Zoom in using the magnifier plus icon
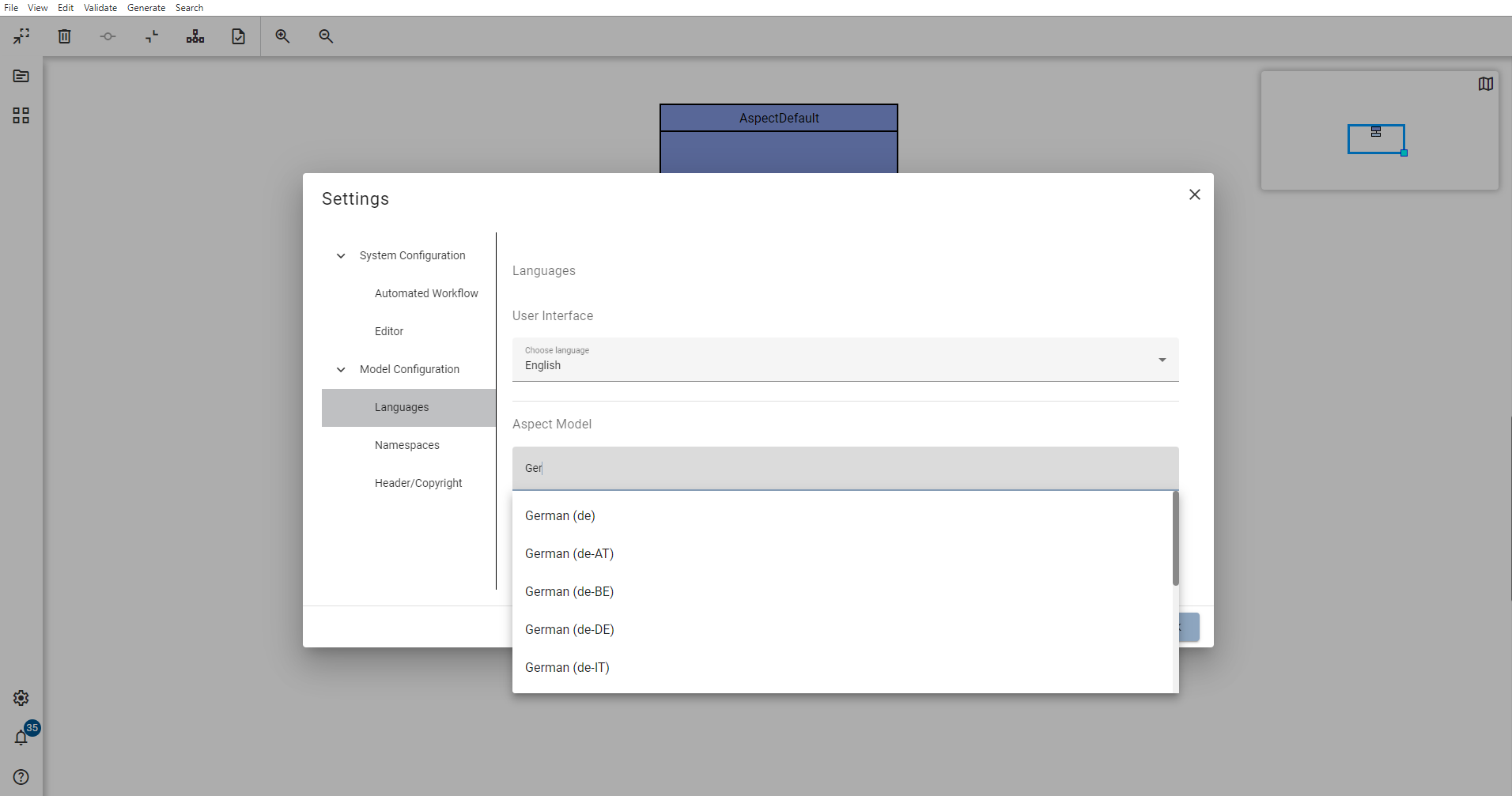 [282, 36]
